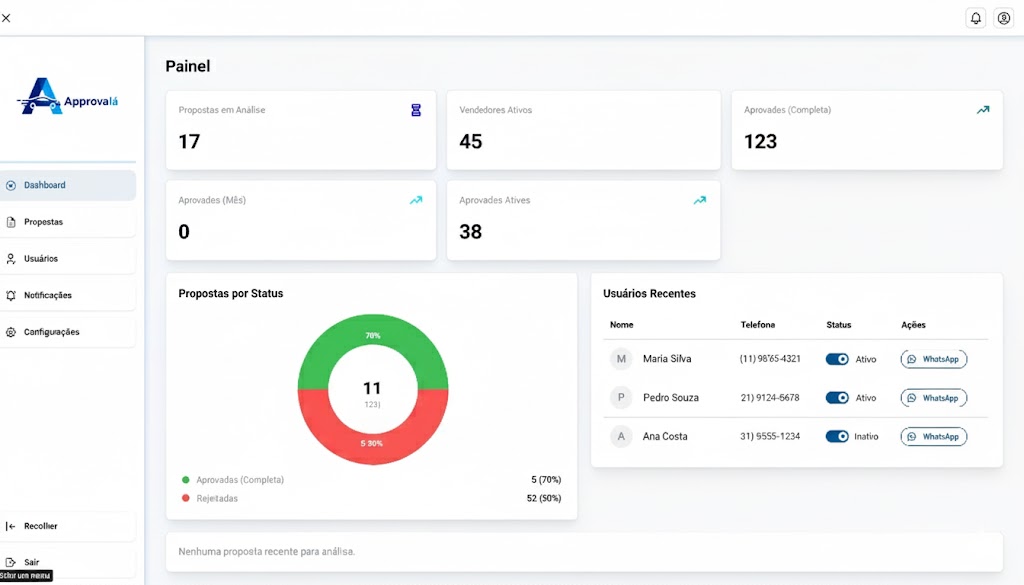The width and height of the screenshot is (1024, 585).
Task: Open the Vendedores Ativos card
Action: click(583, 130)
